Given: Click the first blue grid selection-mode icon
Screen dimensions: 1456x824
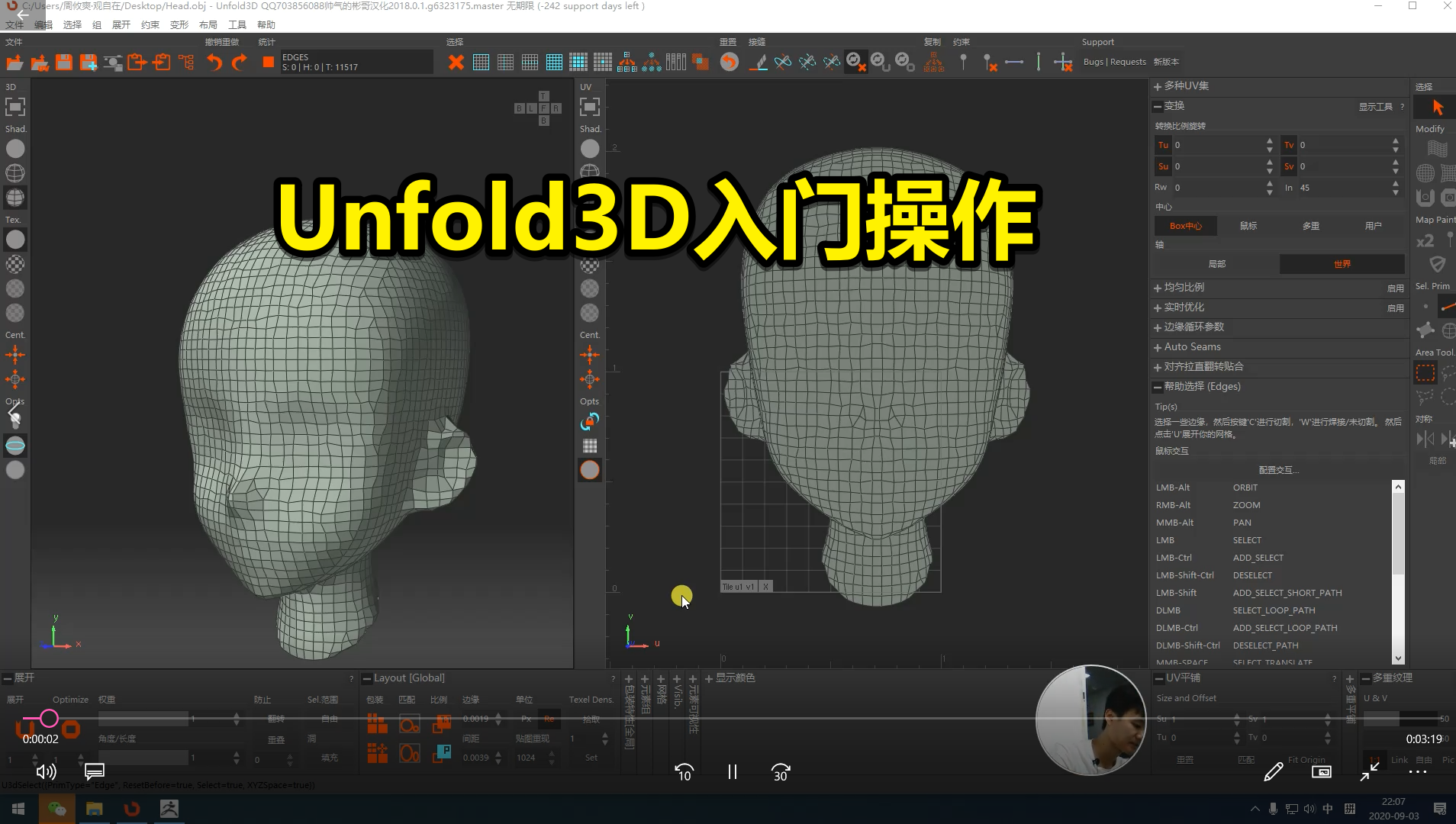Looking at the screenshot, I should coord(481,63).
